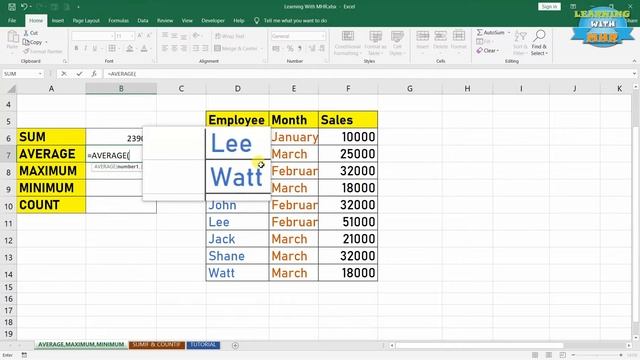This screenshot has width=640, height=360.
Task: Switch to the Formulas tab
Action: (118, 20)
